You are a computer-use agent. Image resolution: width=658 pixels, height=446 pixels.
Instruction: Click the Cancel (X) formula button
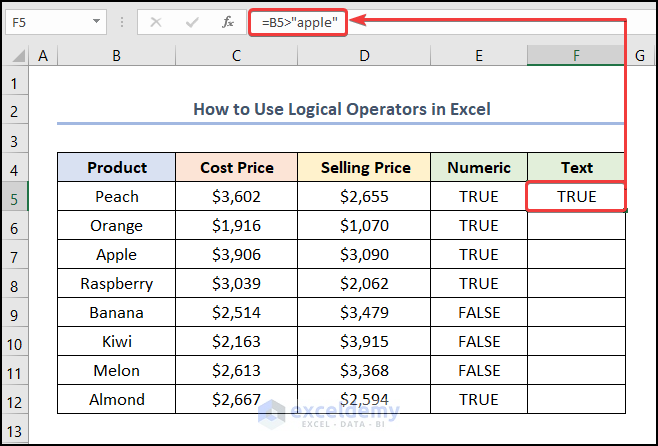(x=155, y=21)
